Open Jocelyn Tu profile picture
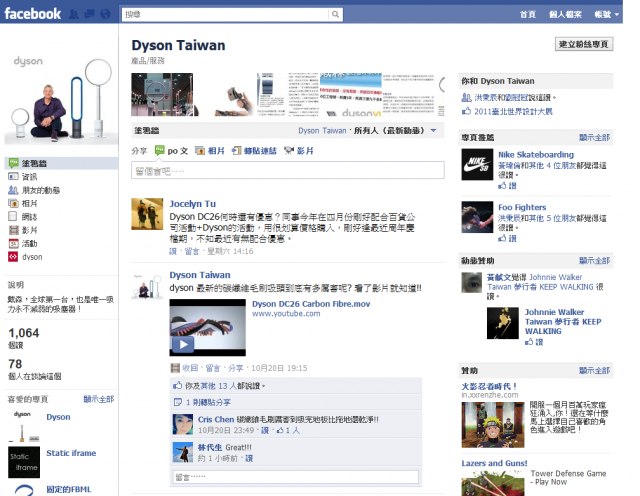Image resolution: width=640 pixels, height=496 pixels. (147, 214)
